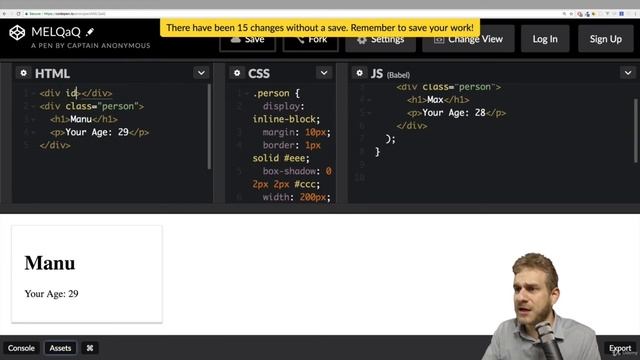The height and width of the screenshot is (360, 640).
Task: Click the JS editor vertical scrollbar
Action: pyautogui.click(x=636, y=131)
